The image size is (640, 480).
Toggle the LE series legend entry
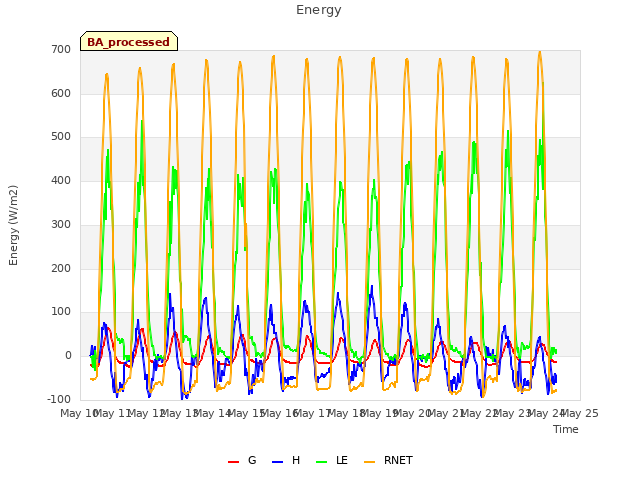pos(332,460)
